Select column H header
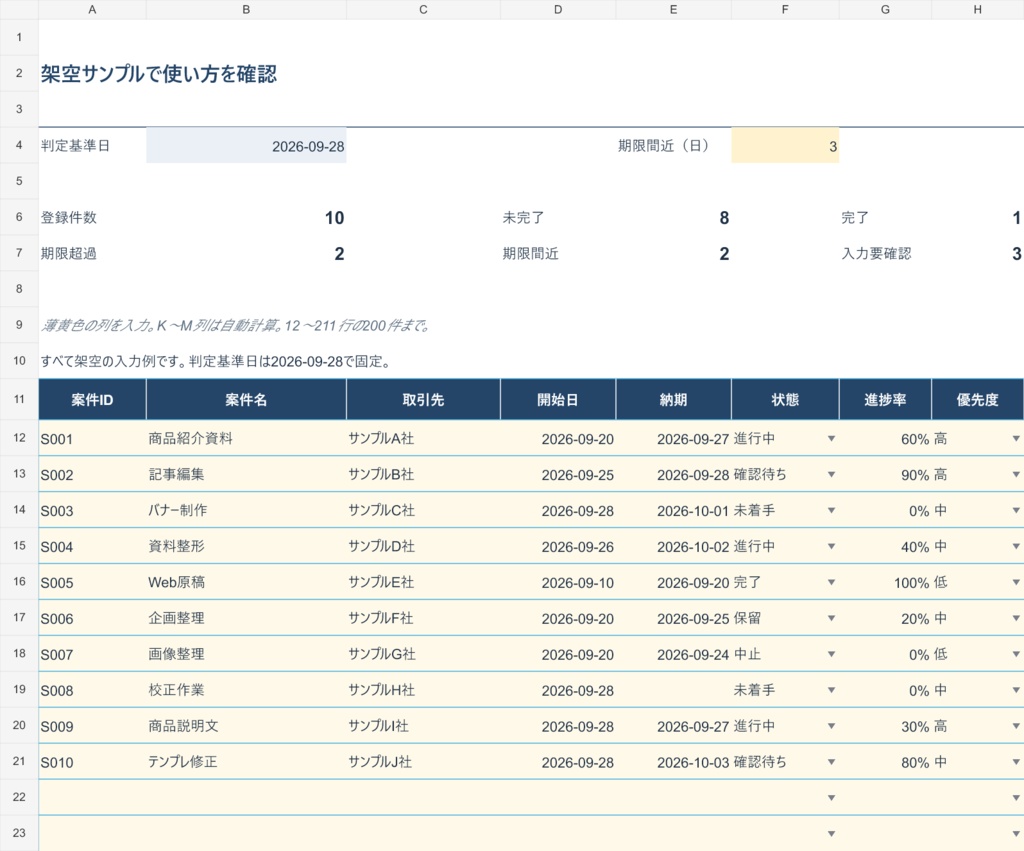The width and height of the screenshot is (1024, 851). pos(978,10)
